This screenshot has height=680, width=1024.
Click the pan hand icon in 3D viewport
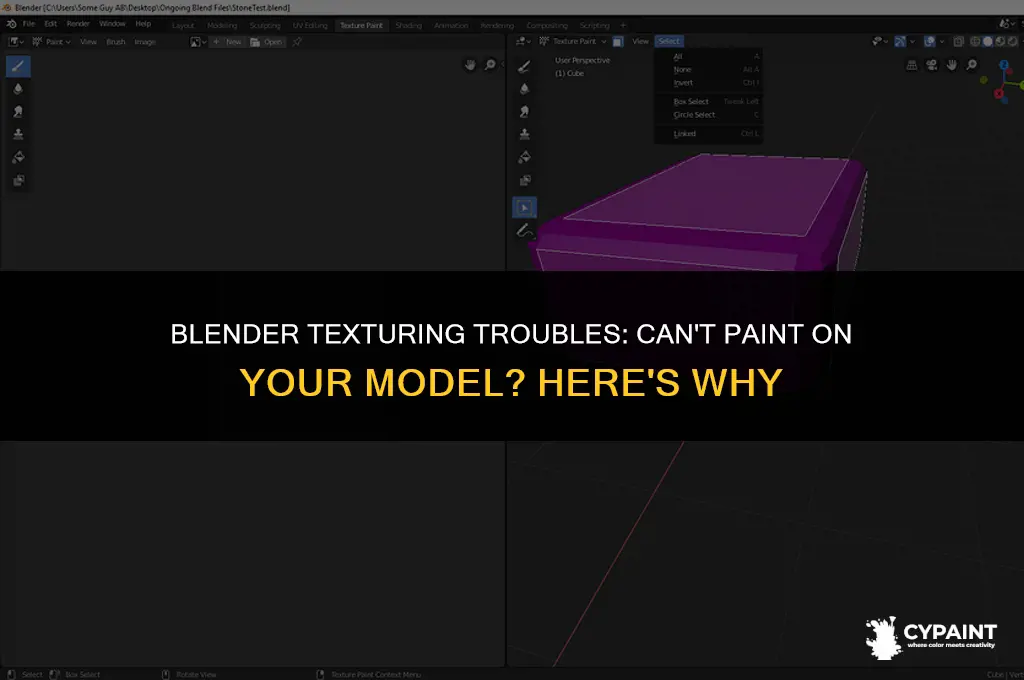point(952,65)
